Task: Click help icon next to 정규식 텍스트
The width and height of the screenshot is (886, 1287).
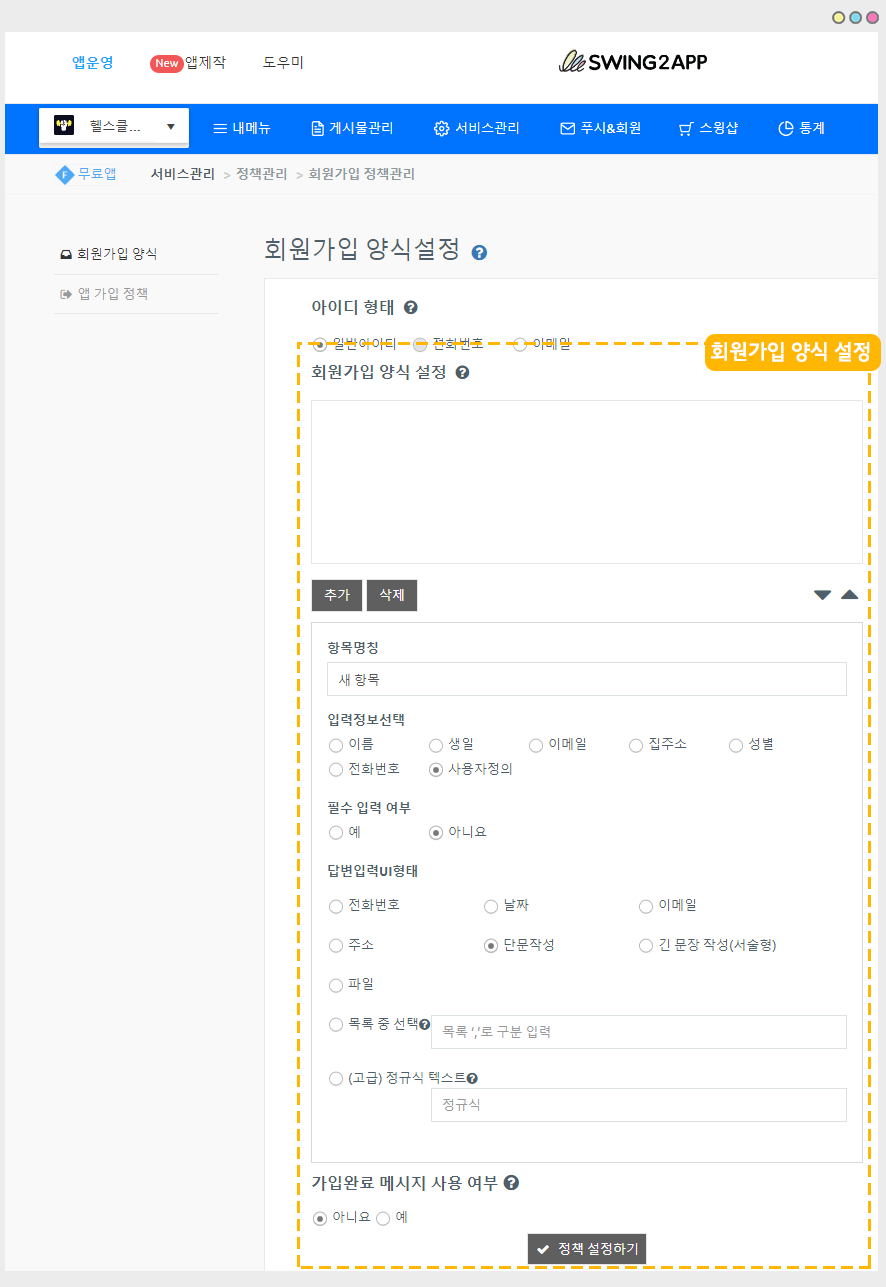Action: tap(472, 1079)
